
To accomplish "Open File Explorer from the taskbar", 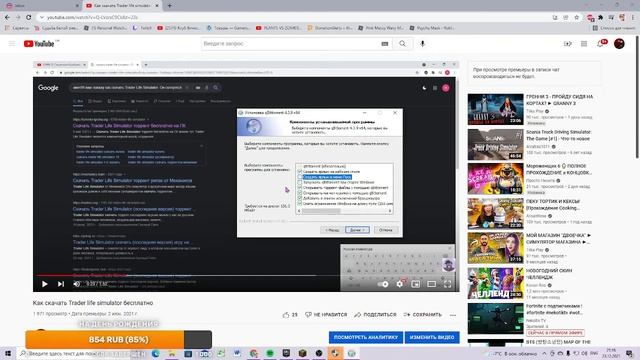I will click(x=172, y=353).
